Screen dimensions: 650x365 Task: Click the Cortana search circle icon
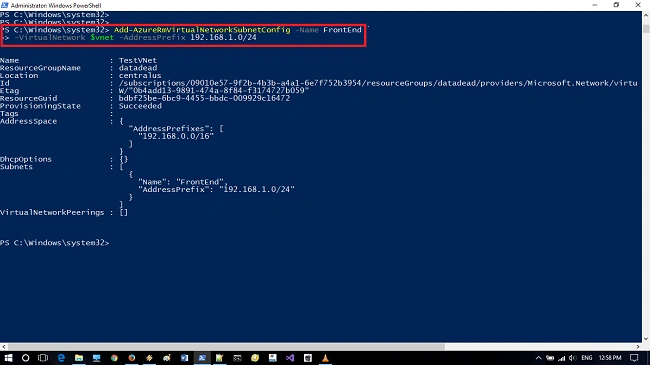[x=25, y=358]
